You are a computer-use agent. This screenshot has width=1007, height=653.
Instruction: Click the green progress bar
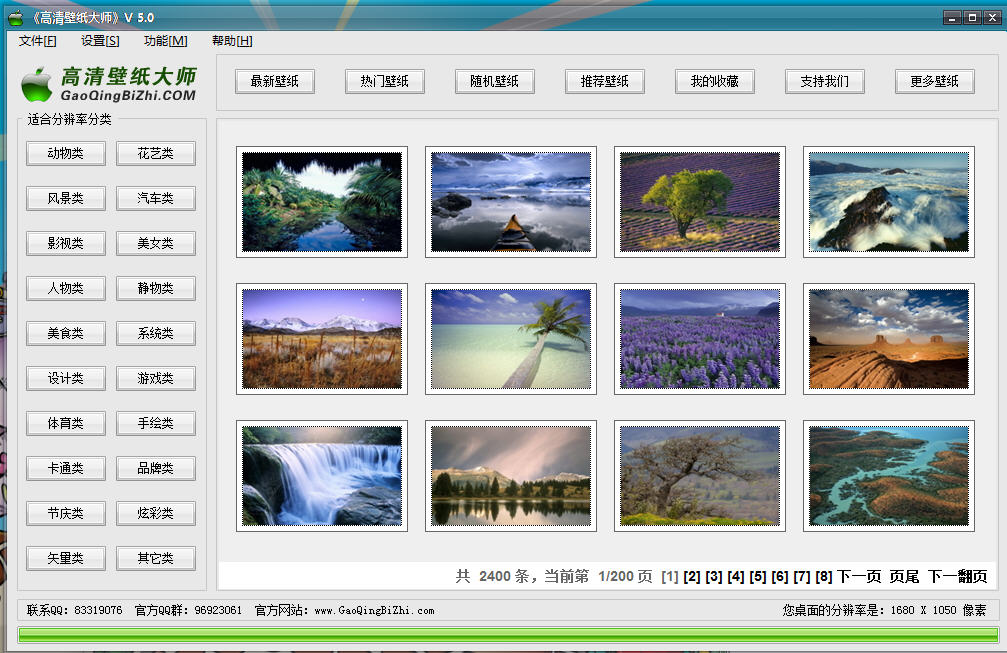508,635
